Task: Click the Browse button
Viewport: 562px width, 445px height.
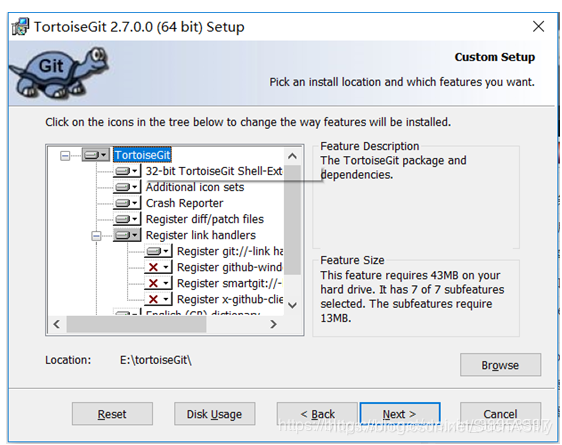Action: click(500, 365)
